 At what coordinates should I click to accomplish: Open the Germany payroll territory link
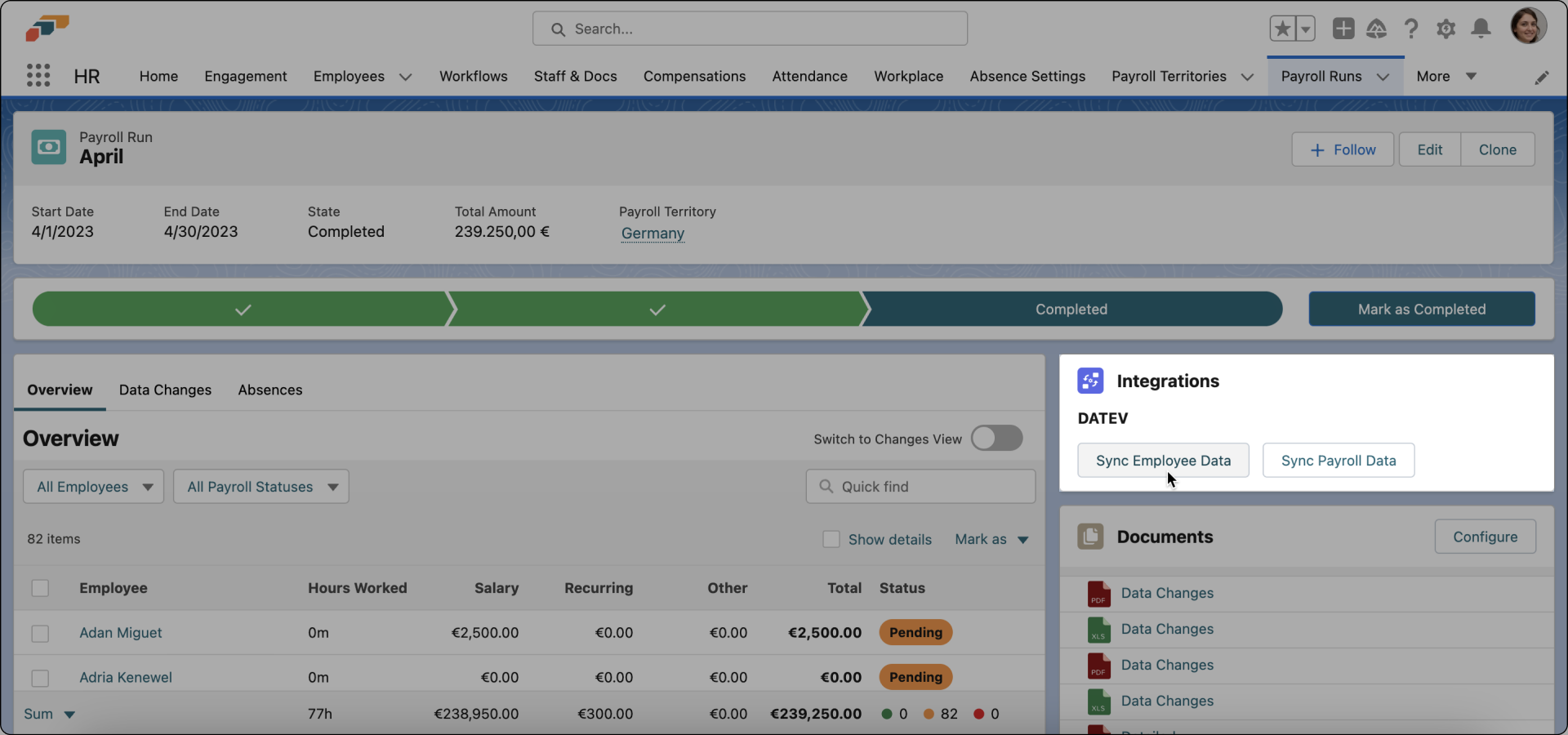(x=653, y=233)
